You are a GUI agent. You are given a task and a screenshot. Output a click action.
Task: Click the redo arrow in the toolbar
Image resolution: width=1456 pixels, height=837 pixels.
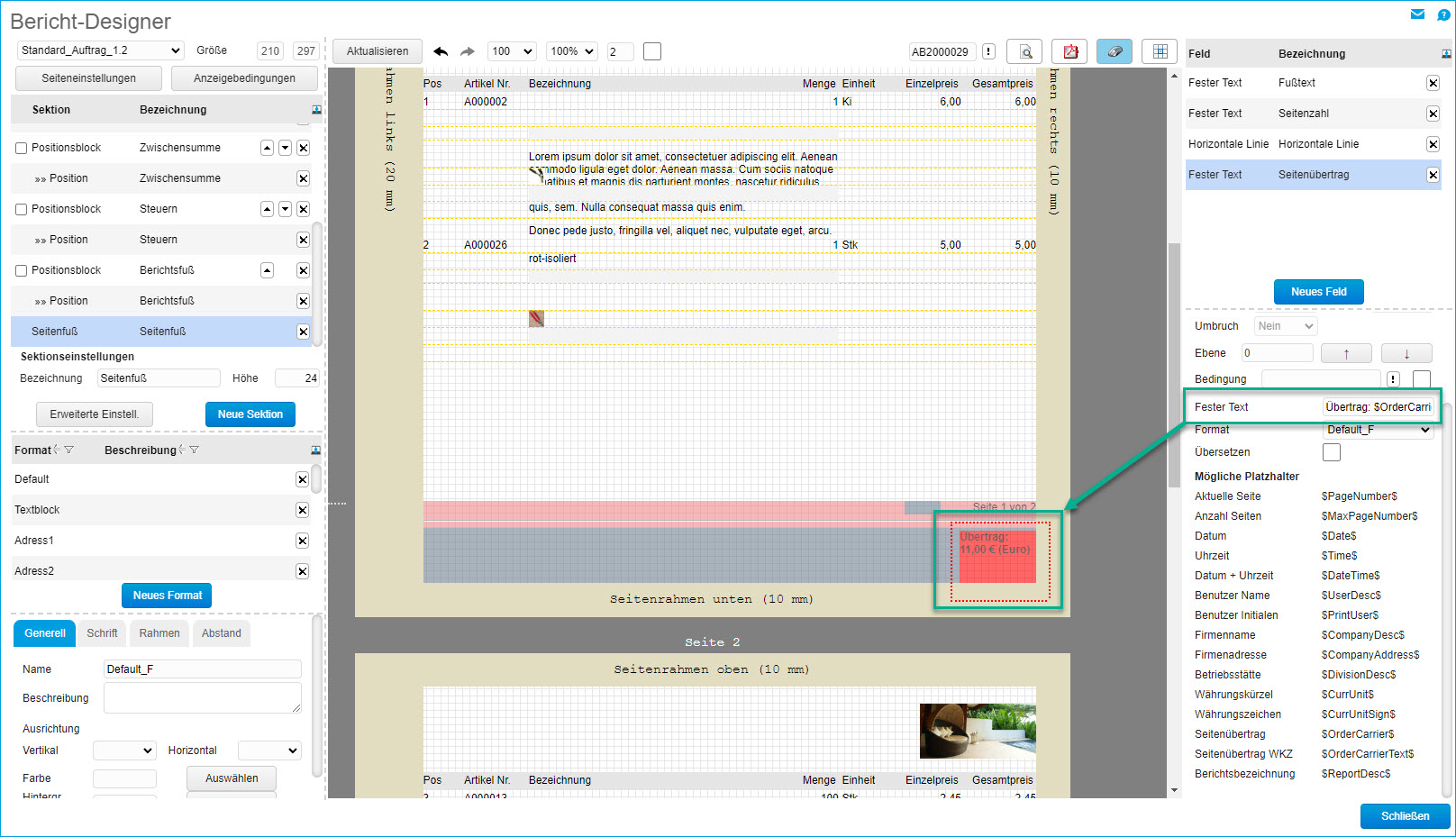(468, 51)
